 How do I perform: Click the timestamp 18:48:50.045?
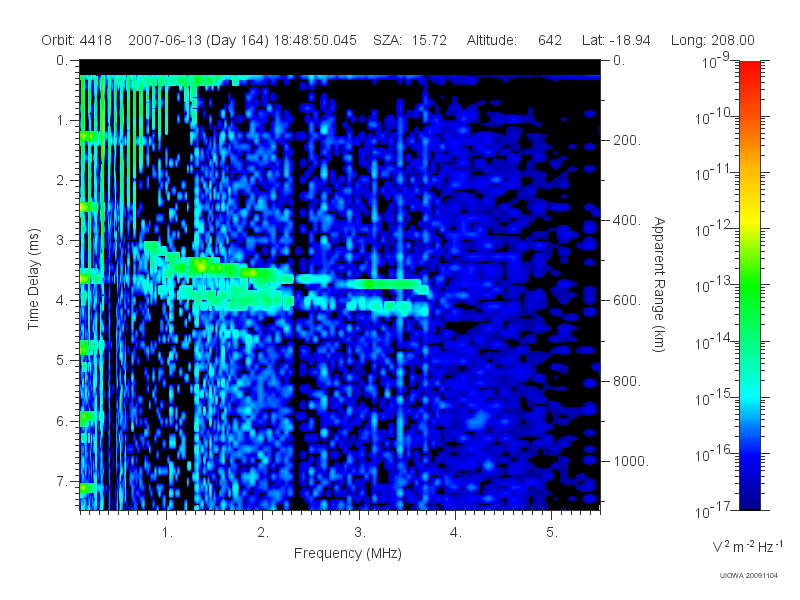(315, 40)
